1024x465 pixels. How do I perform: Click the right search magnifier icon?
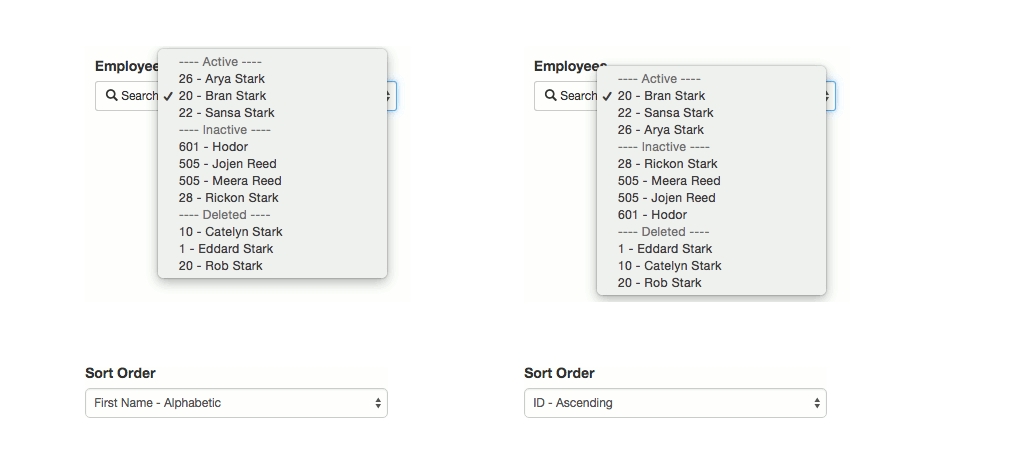pos(551,95)
